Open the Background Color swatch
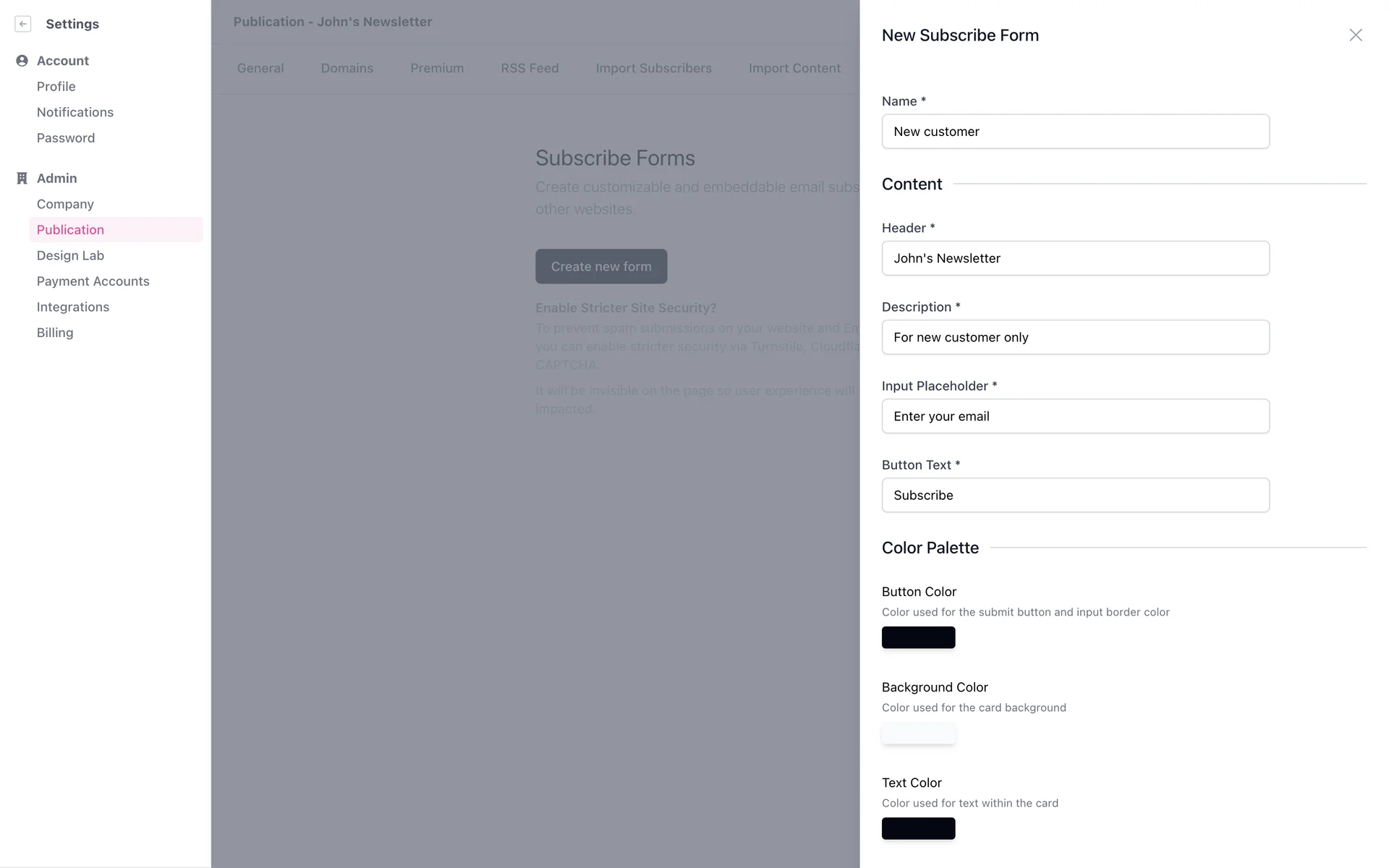Image resolution: width=1389 pixels, height=868 pixels. point(918,733)
